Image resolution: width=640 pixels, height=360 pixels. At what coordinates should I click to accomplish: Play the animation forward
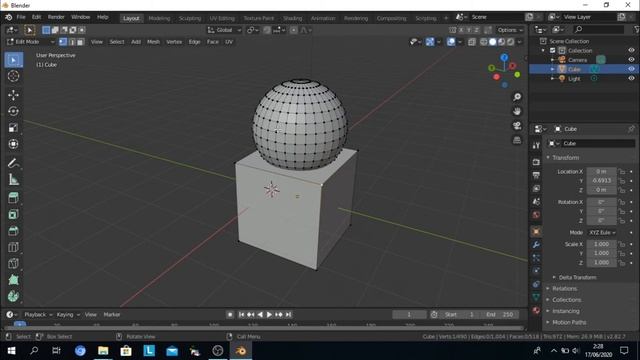point(269,315)
